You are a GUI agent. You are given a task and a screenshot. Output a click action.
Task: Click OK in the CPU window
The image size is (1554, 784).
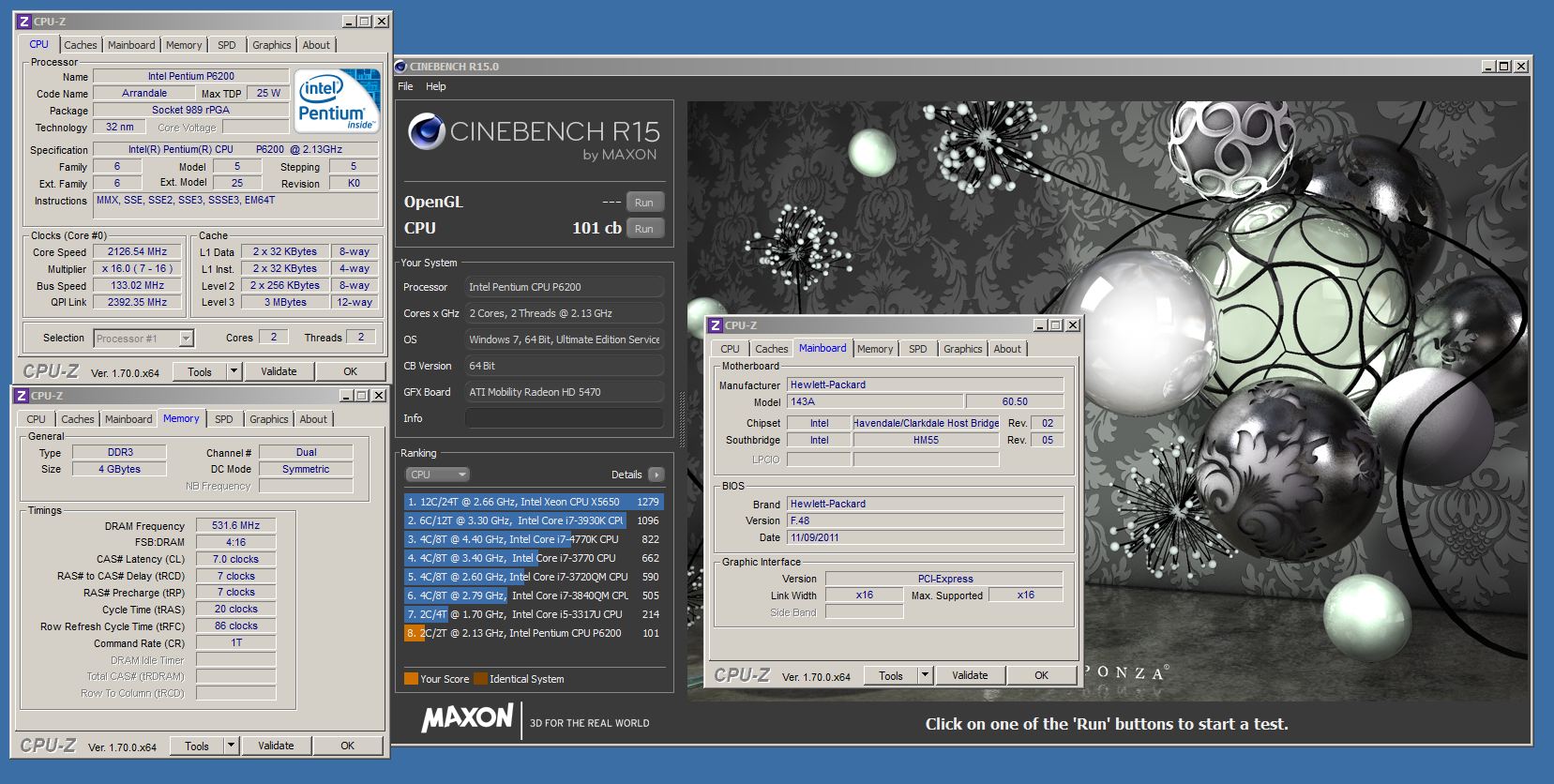click(x=350, y=371)
